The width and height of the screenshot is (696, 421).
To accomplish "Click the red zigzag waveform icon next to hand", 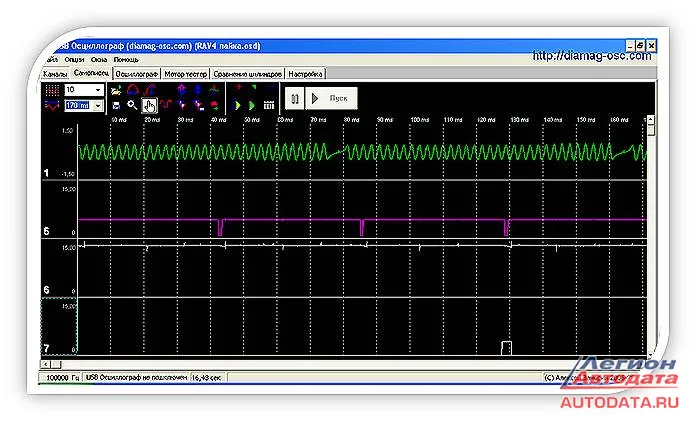I will click(x=166, y=105).
